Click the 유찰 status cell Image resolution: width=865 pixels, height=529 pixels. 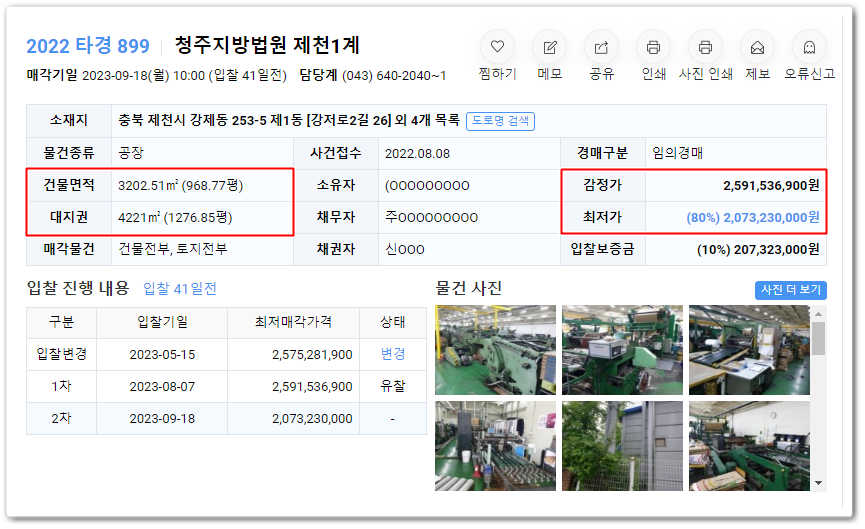[393, 387]
